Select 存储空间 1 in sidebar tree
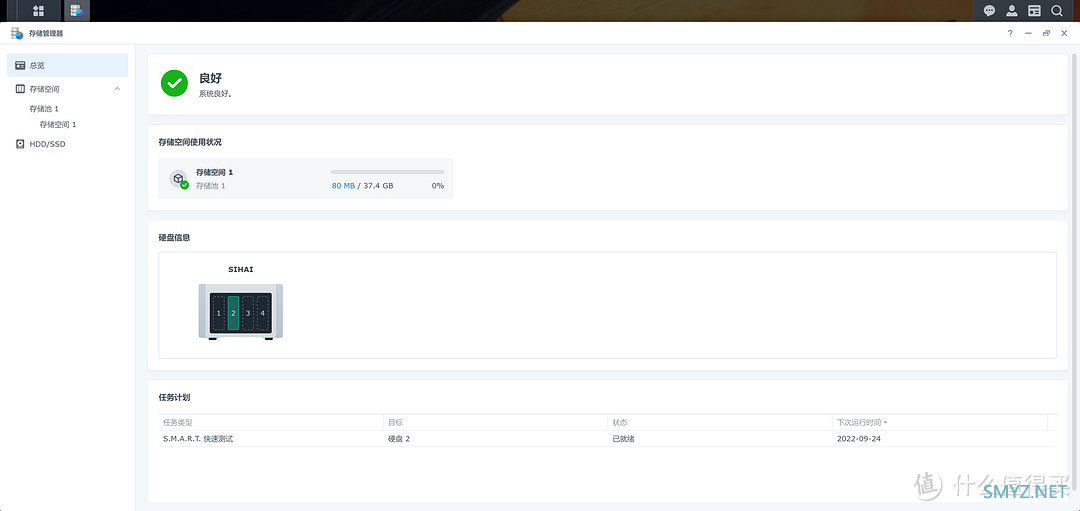 coord(58,125)
